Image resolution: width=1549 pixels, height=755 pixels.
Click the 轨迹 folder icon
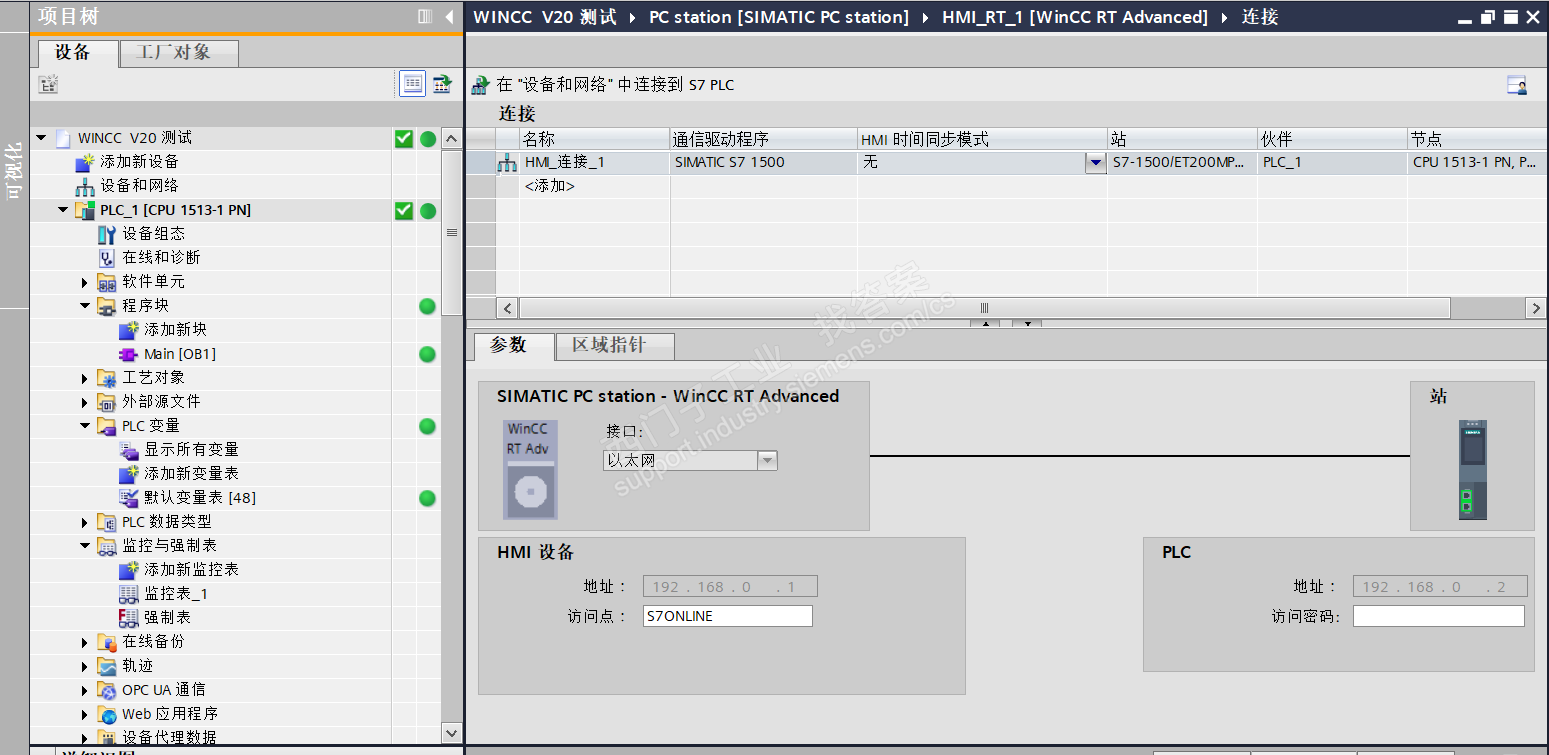[x=107, y=666]
